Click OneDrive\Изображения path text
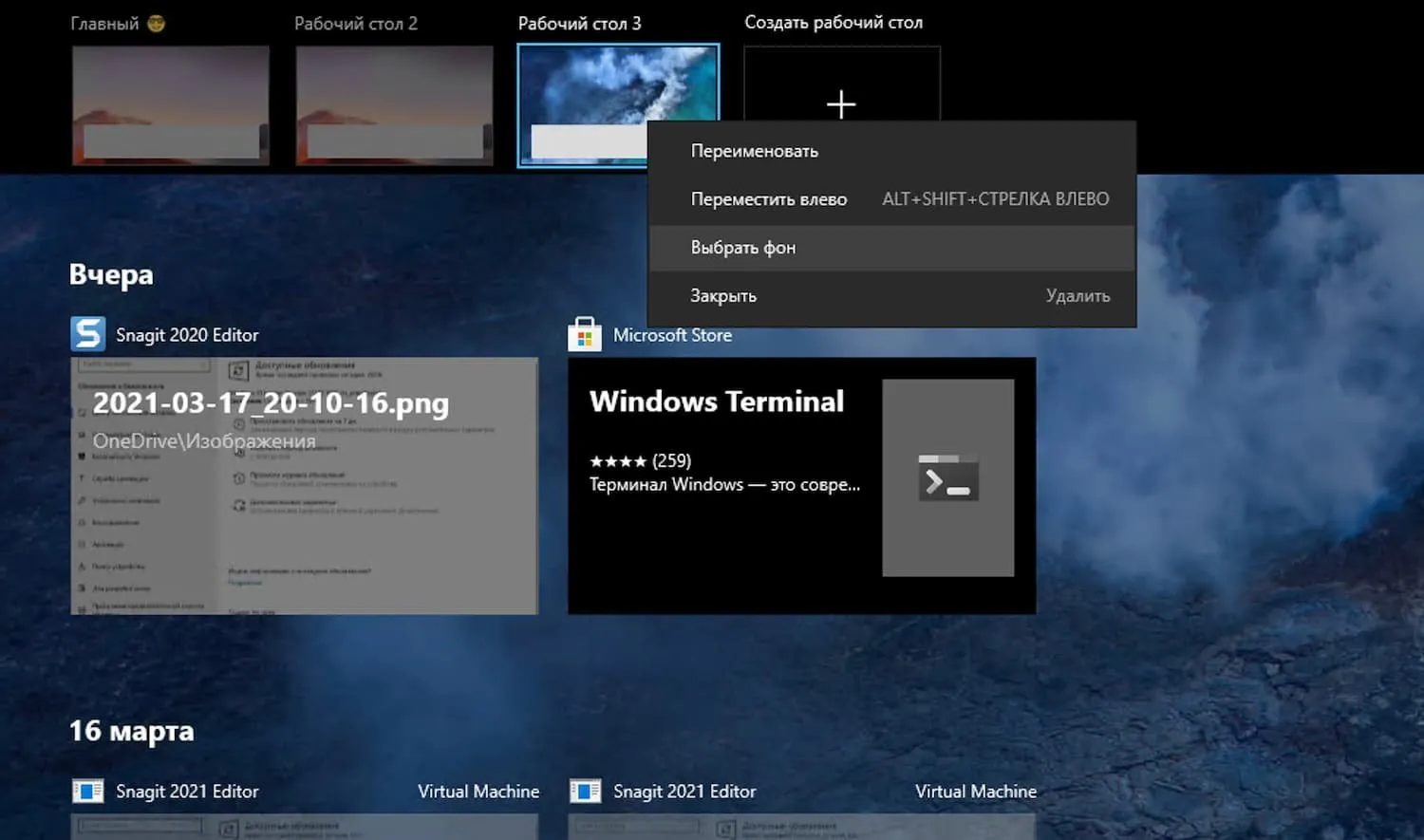This screenshot has width=1424, height=840. (204, 441)
